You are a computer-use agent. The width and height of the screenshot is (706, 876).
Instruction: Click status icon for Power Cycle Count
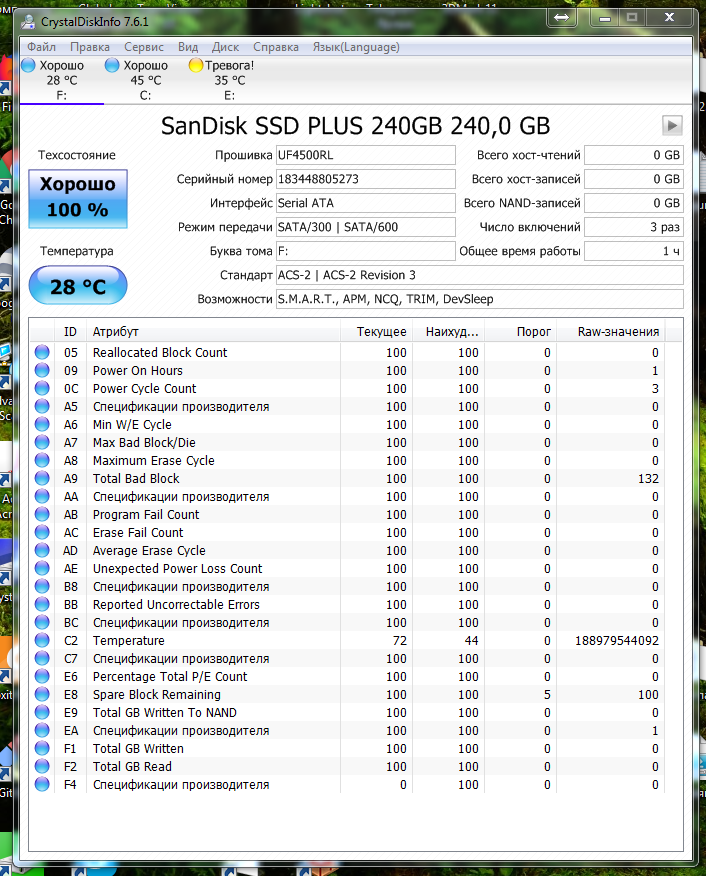(42, 388)
